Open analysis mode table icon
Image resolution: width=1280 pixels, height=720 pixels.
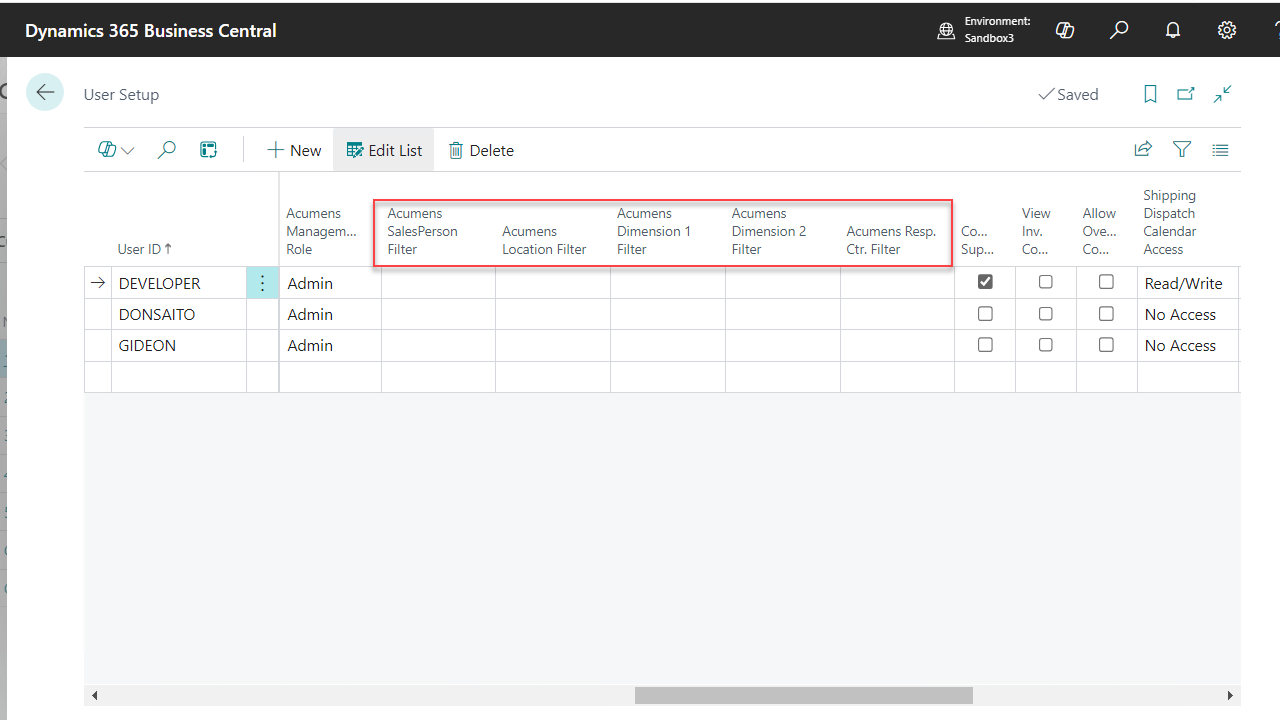click(x=208, y=150)
